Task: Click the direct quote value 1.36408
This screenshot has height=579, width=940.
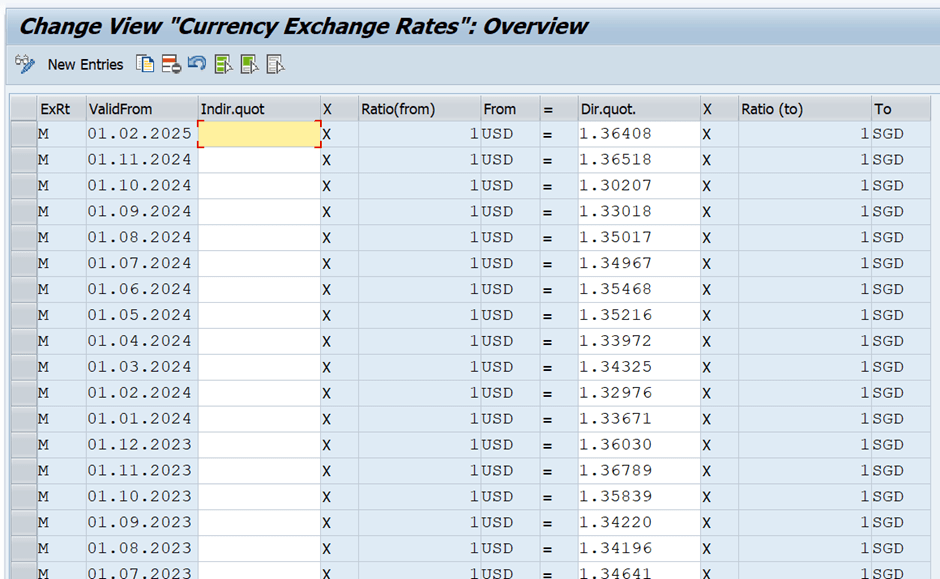Action: click(638, 134)
